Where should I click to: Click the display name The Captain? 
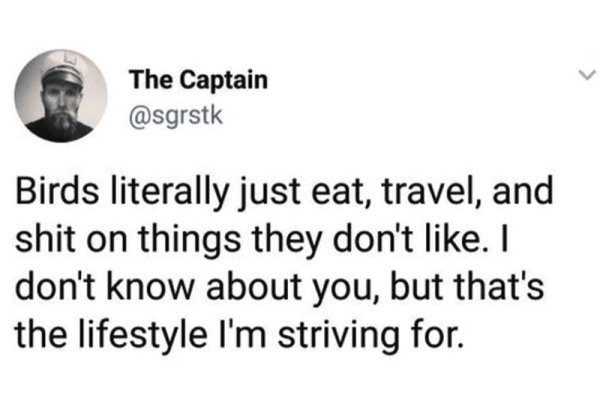click(199, 80)
